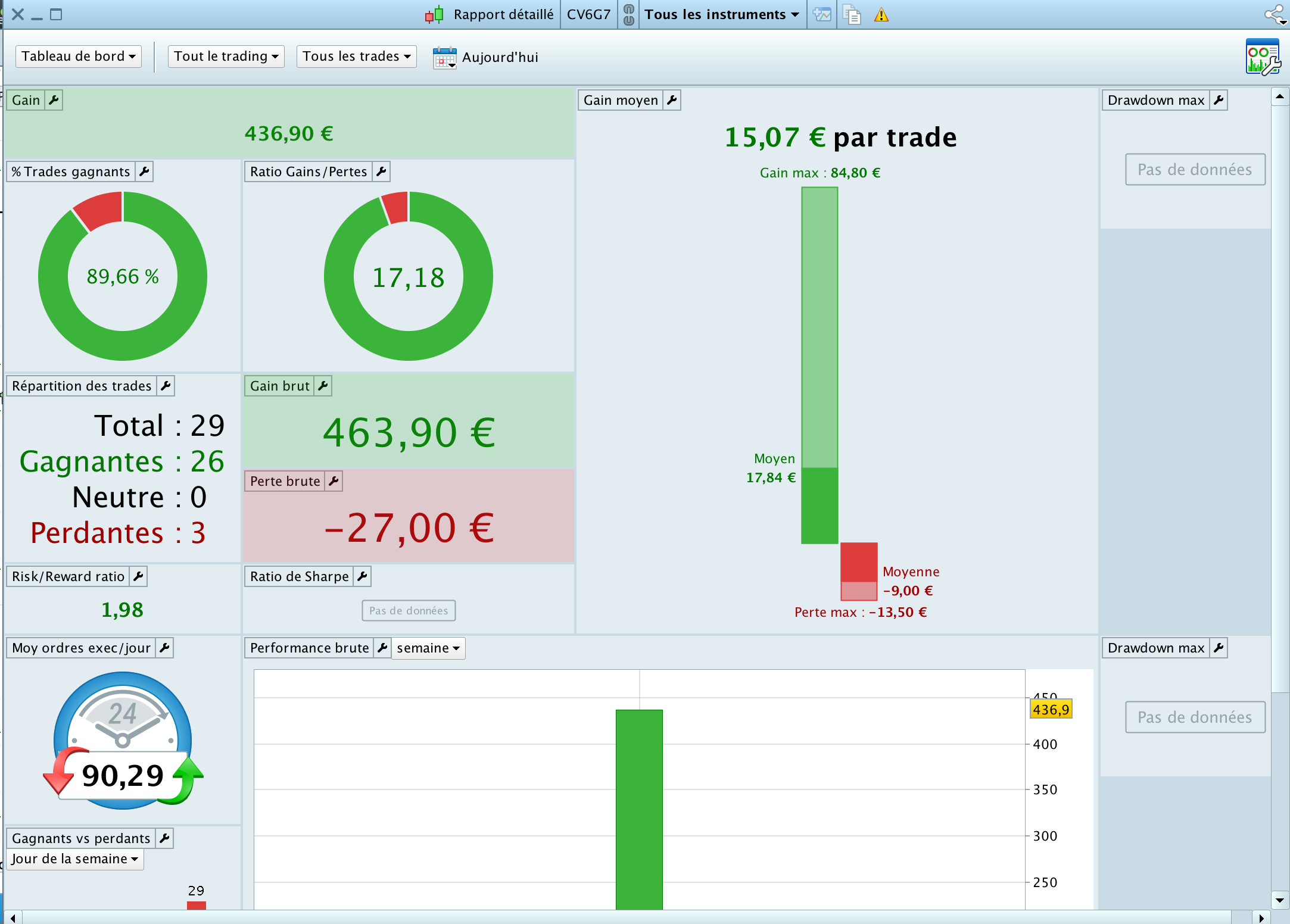Open settings wrench for Gain moyen
This screenshot has width=1290, height=924.
[x=672, y=100]
